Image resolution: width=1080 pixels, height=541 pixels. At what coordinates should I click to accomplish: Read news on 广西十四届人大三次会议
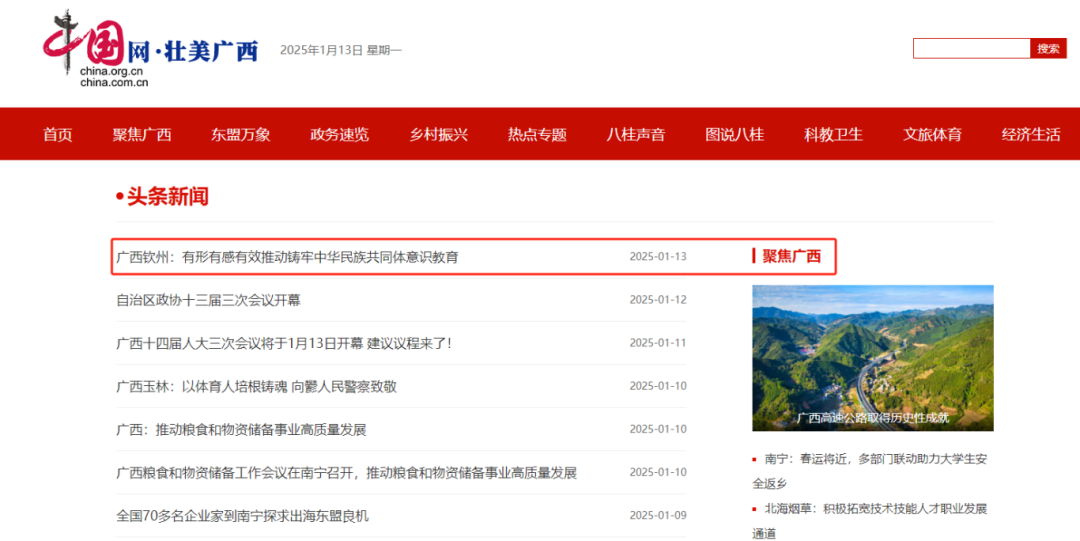[x=284, y=343]
